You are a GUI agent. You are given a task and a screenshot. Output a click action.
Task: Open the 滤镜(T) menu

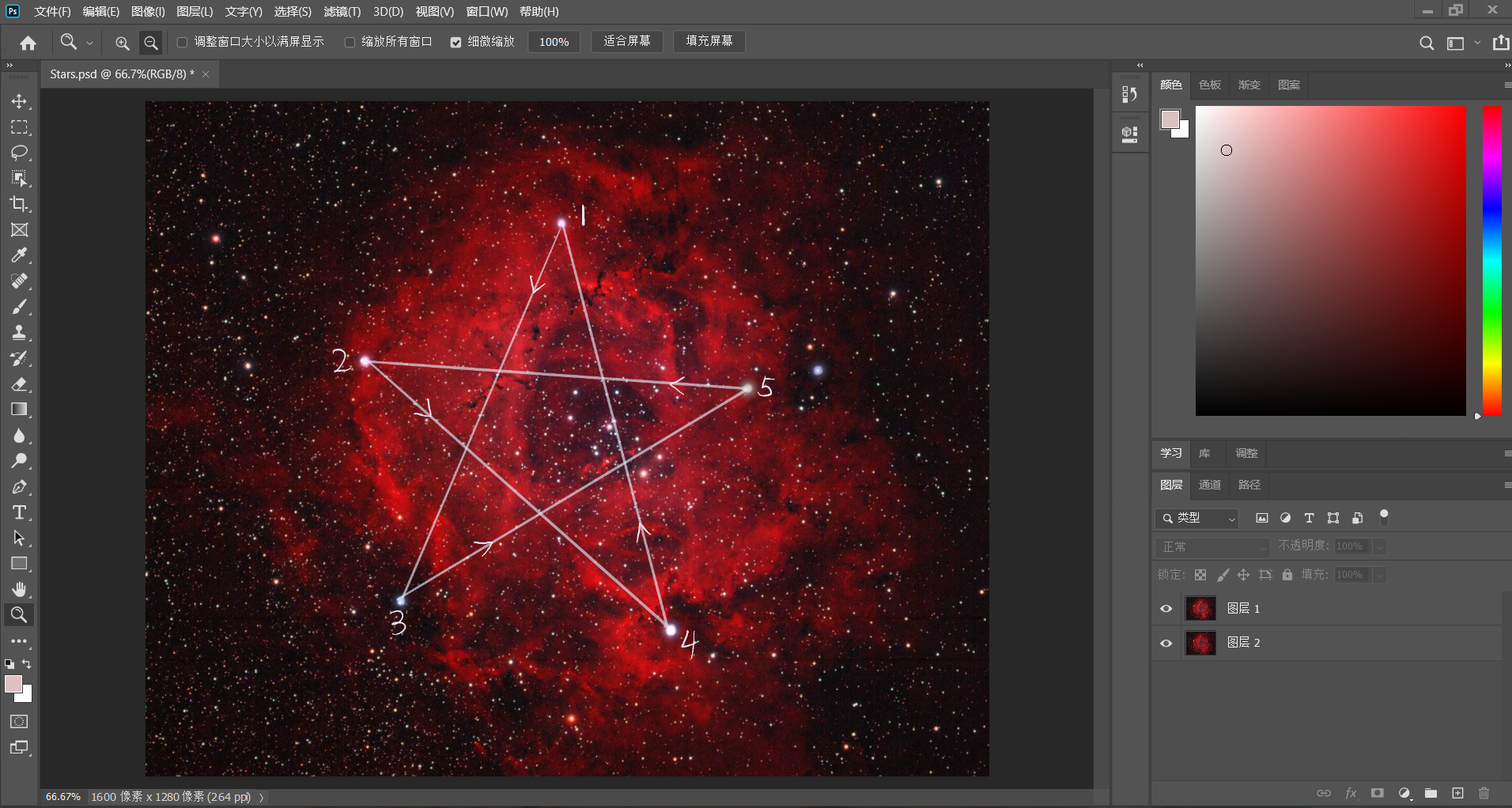tap(342, 12)
